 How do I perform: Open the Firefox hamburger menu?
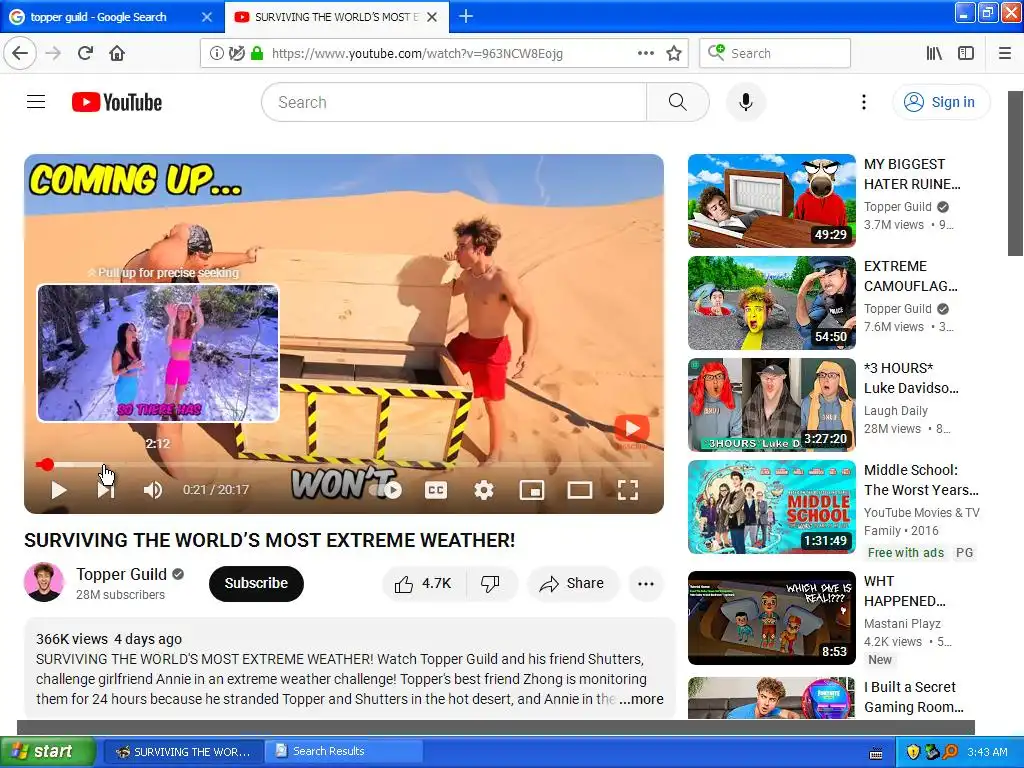coord(1005,54)
